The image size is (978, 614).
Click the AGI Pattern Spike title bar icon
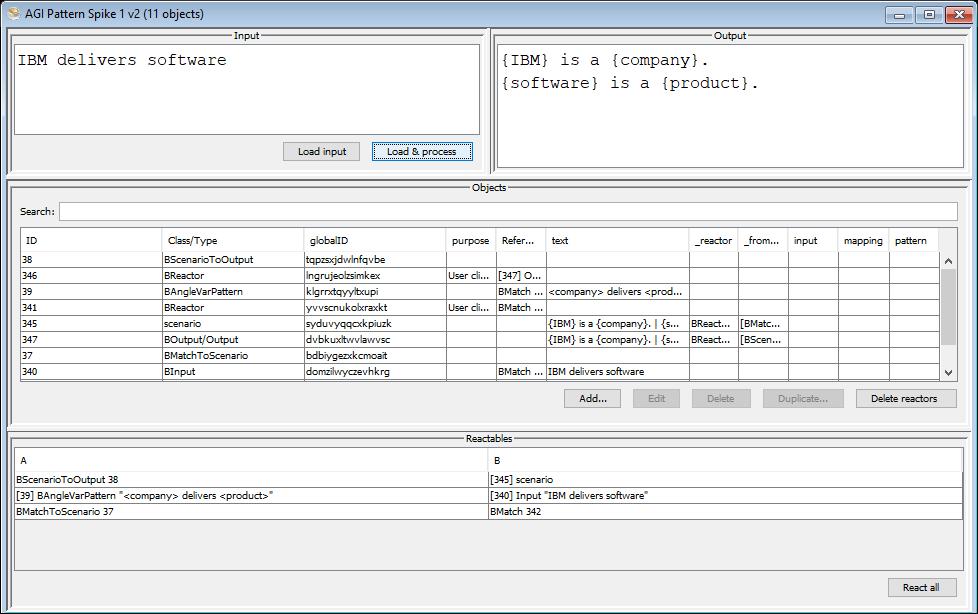pyautogui.click(x=13, y=14)
